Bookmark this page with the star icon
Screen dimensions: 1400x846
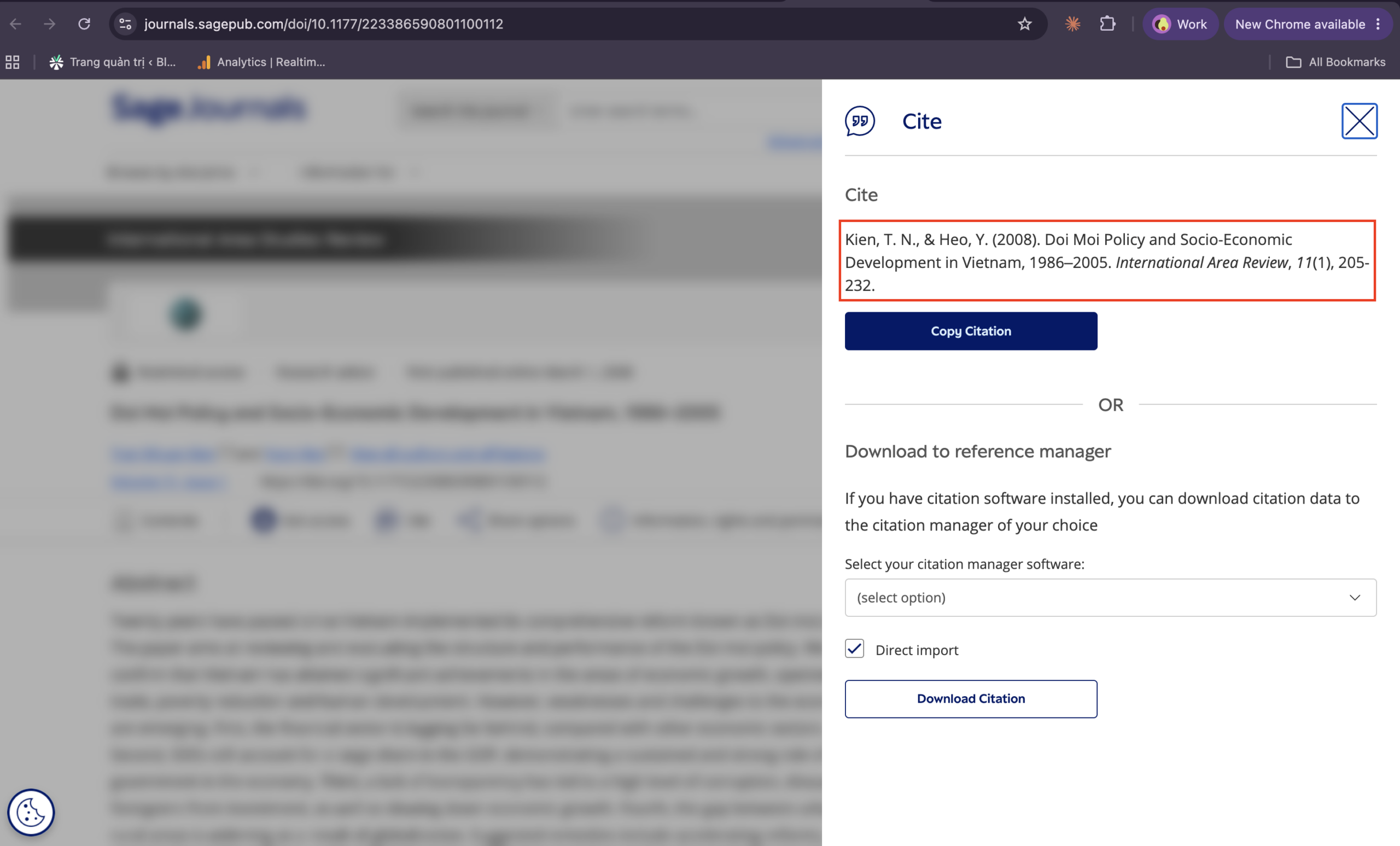pos(1024,24)
